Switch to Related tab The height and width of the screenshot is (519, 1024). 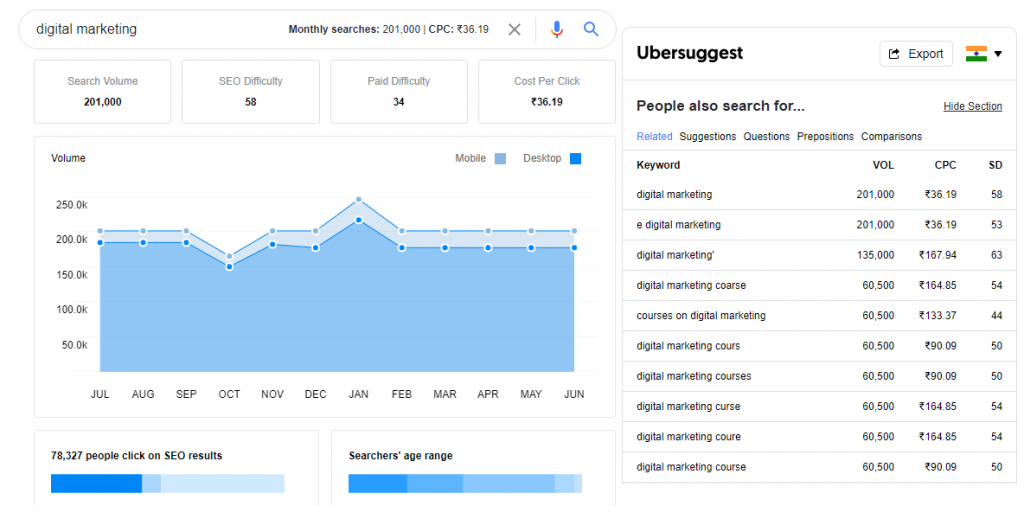click(x=654, y=136)
